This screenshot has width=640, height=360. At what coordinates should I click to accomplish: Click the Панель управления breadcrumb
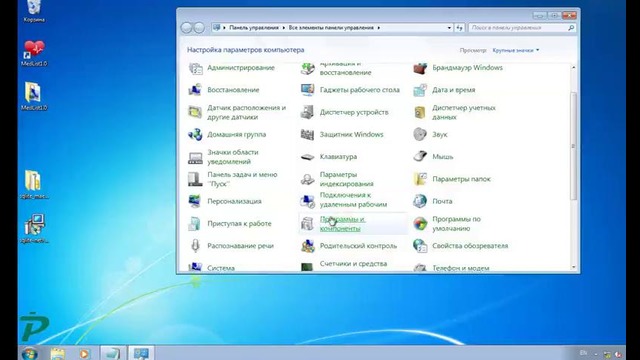[x=254, y=28]
